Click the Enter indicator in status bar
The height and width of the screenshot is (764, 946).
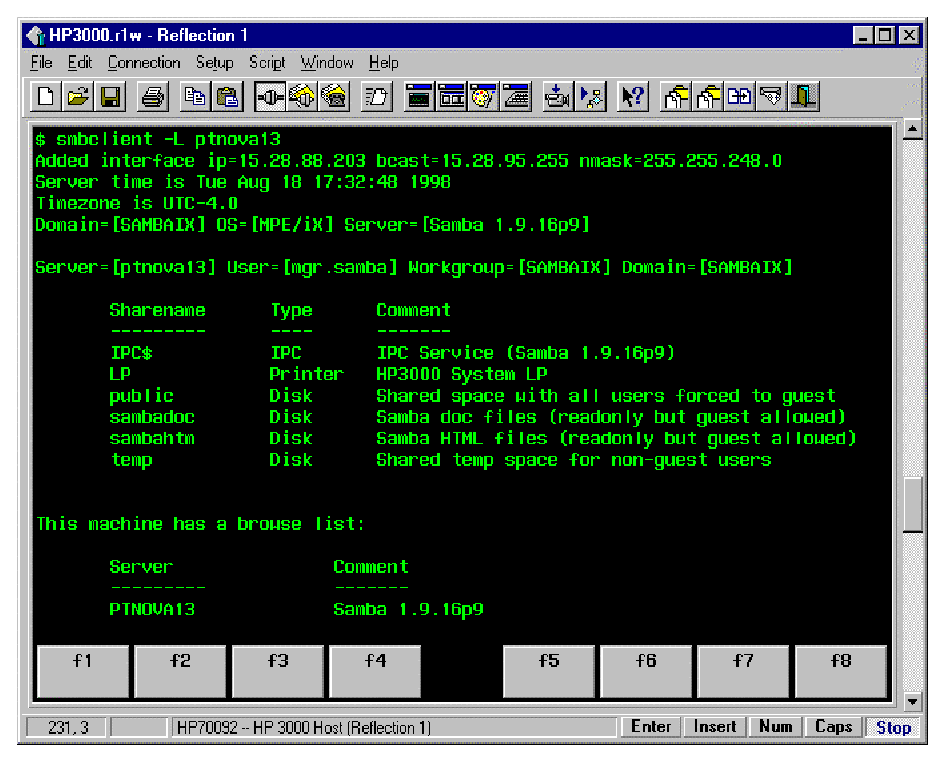tap(651, 727)
